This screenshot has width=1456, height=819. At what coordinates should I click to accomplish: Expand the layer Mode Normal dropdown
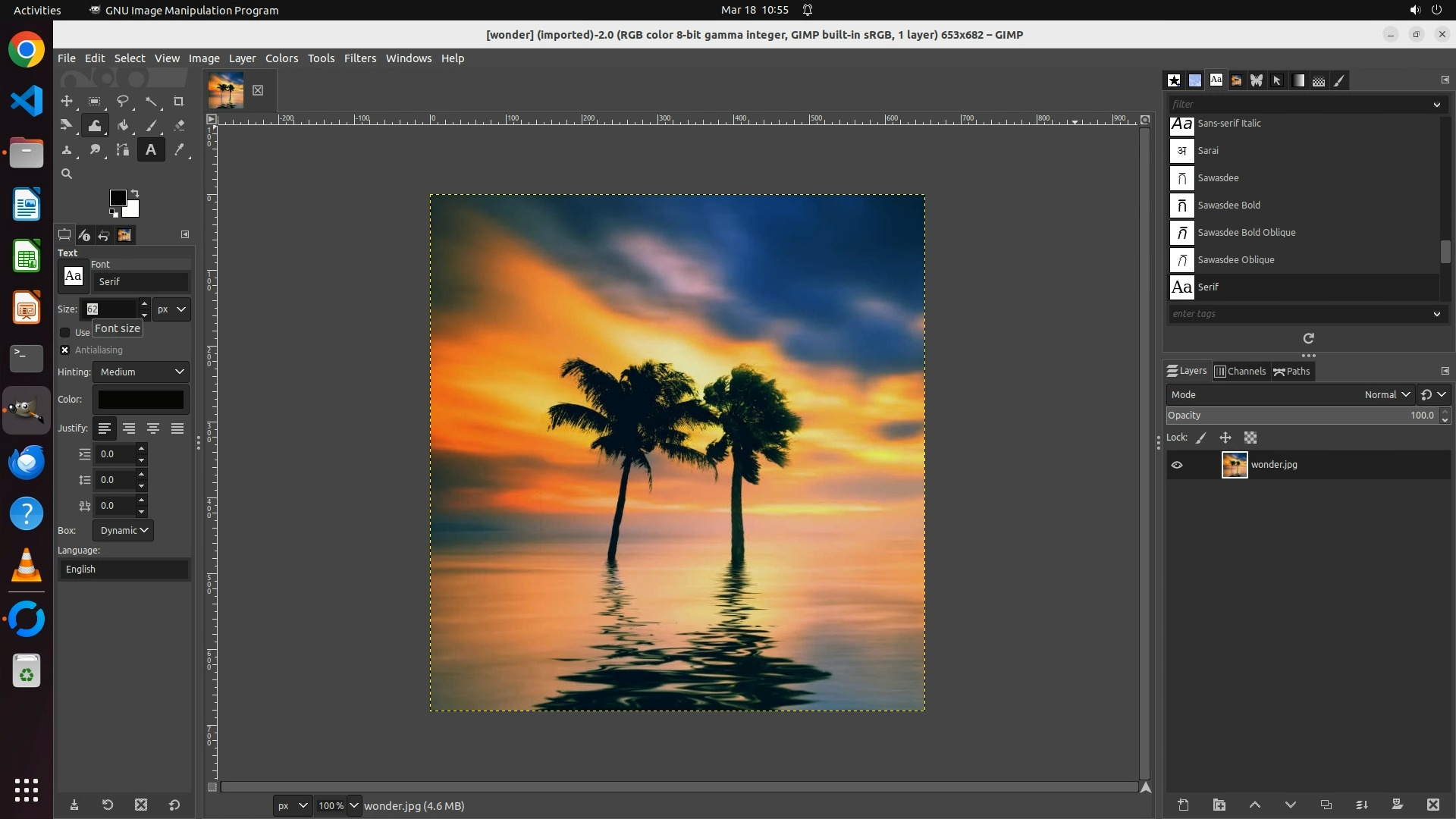pyautogui.click(x=1386, y=394)
